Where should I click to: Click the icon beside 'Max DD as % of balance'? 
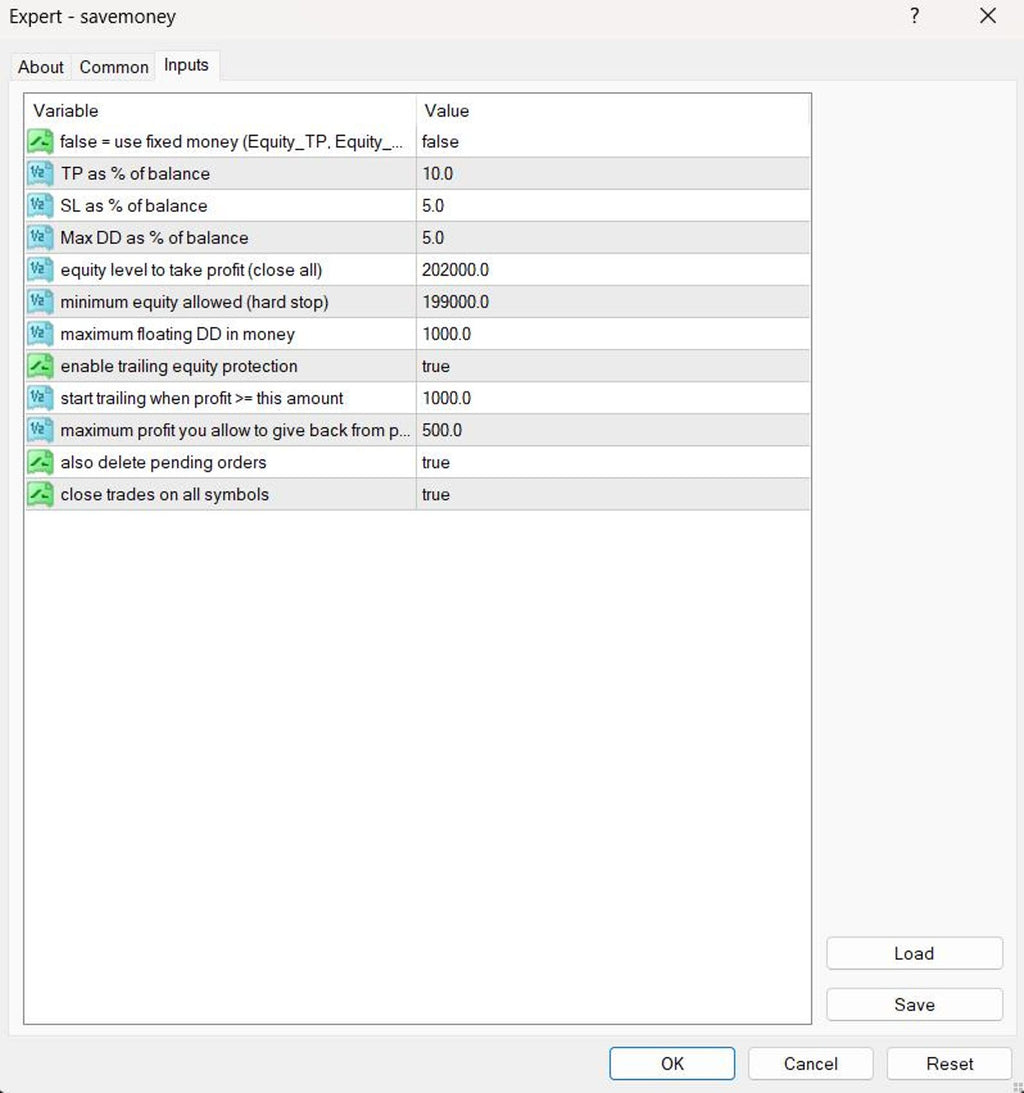tap(41, 238)
